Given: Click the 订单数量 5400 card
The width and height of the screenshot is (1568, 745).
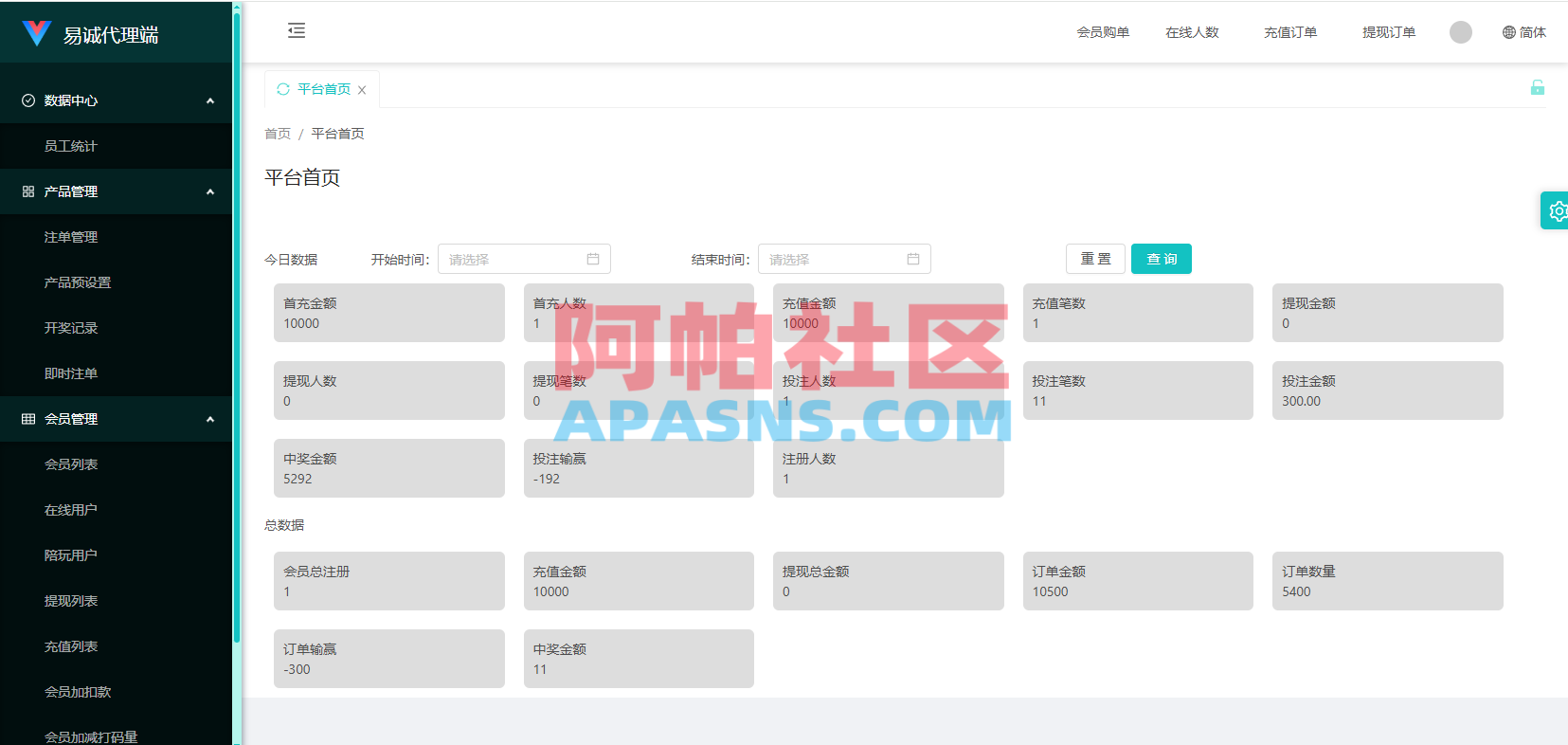Looking at the screenshot, I should coord(1388,581).
